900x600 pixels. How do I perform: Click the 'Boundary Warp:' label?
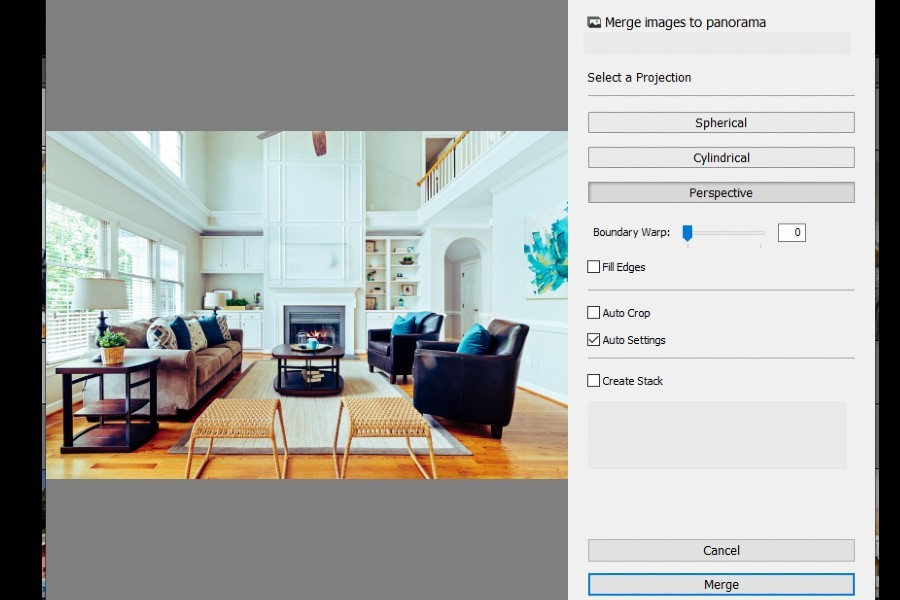pos(631,233)
